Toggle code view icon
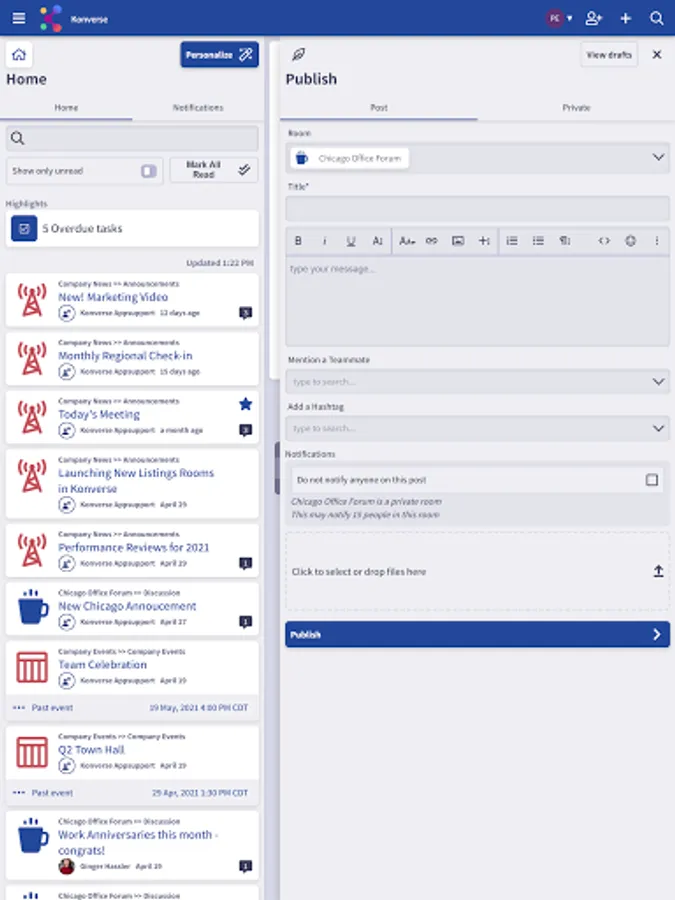 point(604,241)
